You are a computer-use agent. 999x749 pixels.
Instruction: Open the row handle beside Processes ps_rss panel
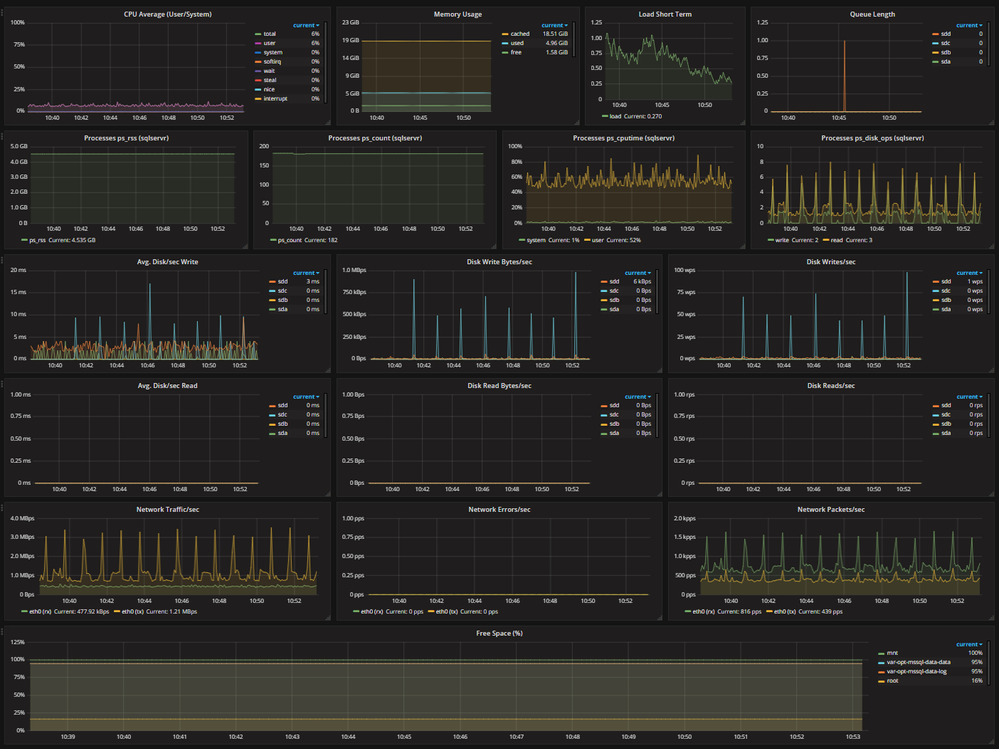pyautogui.click(x=3, y=136)
